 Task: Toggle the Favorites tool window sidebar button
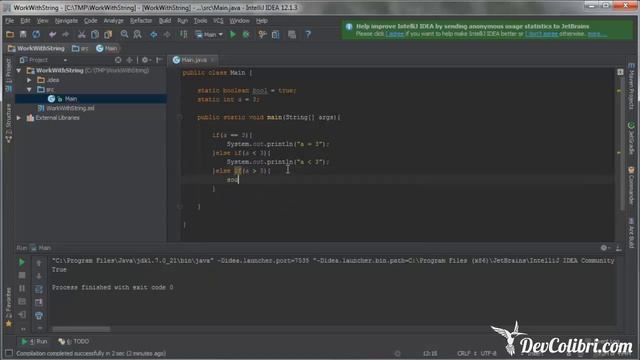pyautogui.click(x=8, y=307)
